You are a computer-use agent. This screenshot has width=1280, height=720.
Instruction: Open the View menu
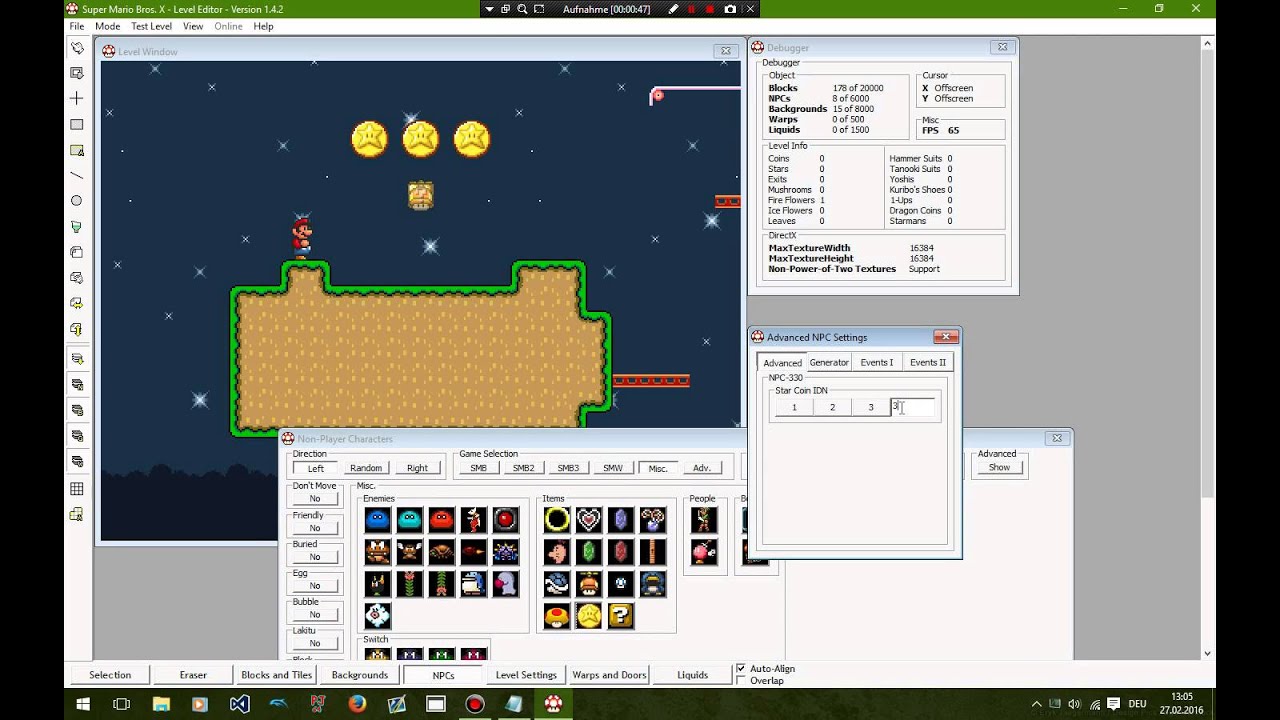tap(193, 26)
